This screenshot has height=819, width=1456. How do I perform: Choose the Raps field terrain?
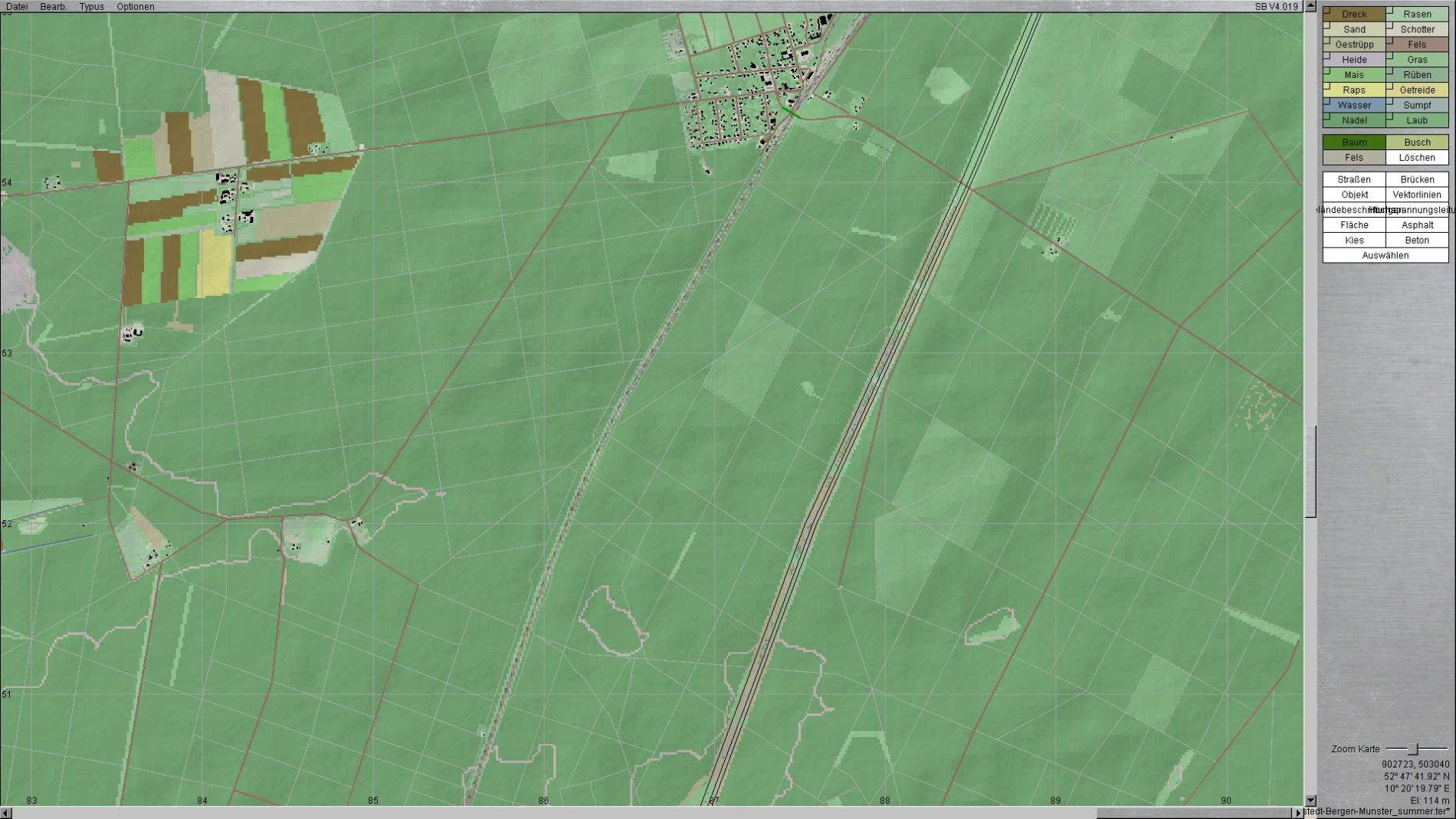coord(1354,90)
